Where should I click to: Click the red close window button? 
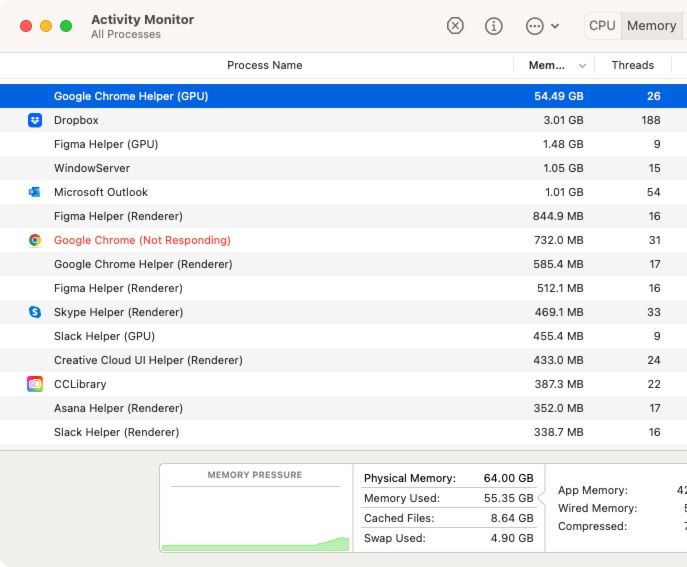[x=26, y=26]
